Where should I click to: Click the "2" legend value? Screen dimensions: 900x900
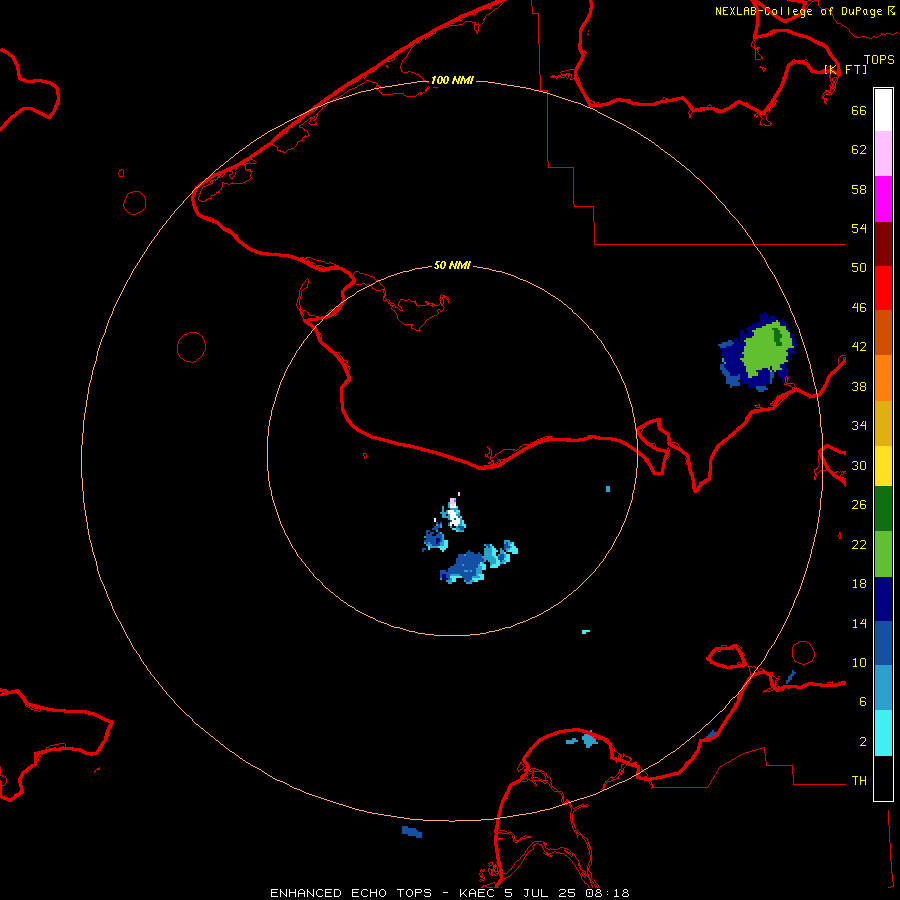coord(863,742)
